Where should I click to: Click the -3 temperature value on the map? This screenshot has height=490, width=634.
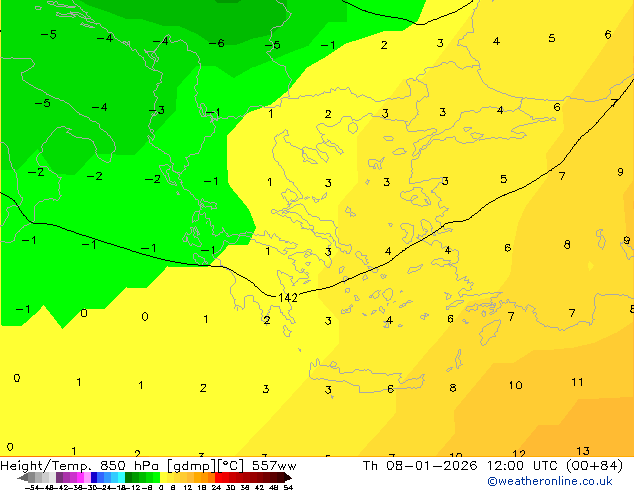[156, 110]
